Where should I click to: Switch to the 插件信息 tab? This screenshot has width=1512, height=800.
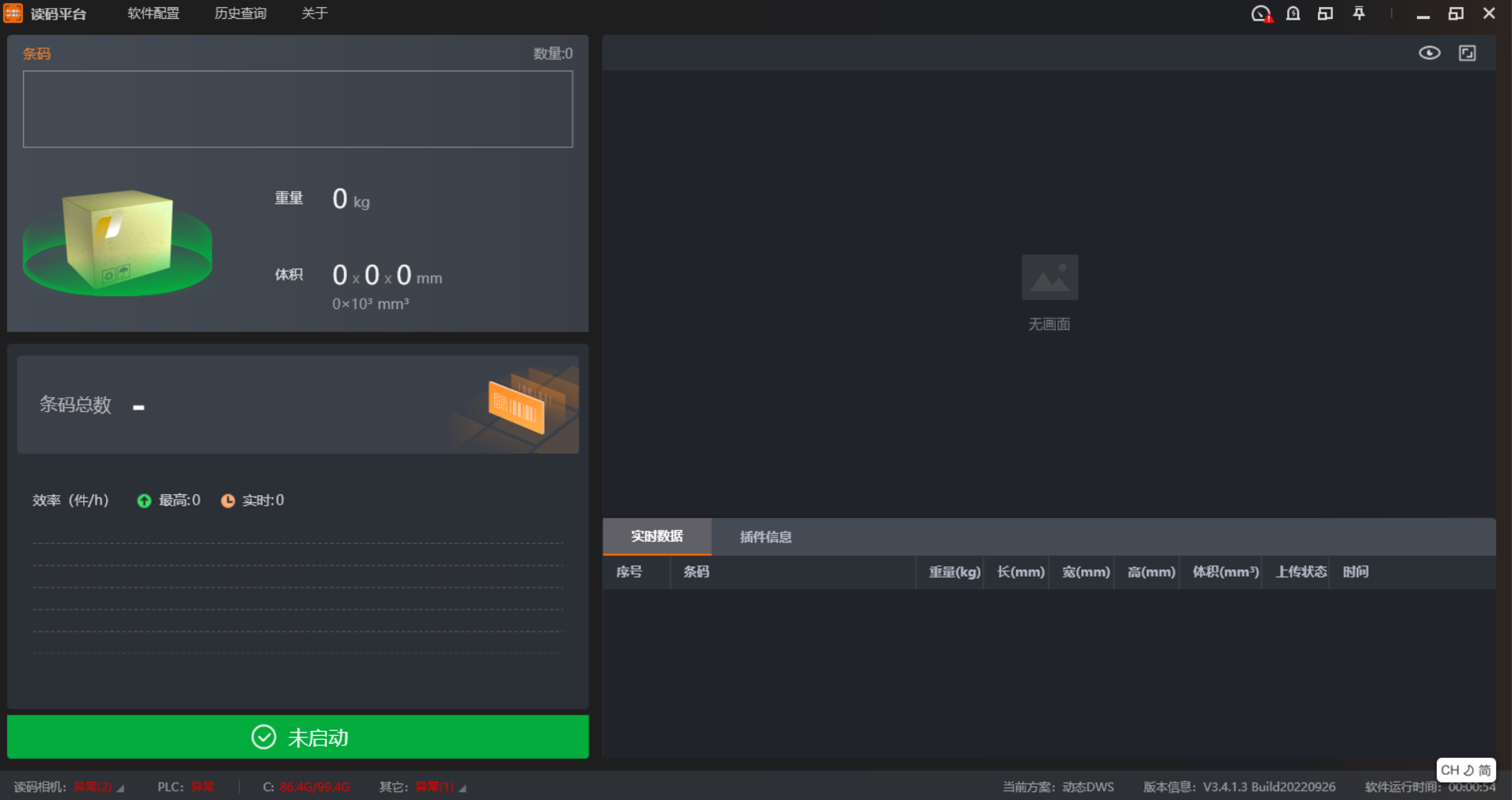tap(765, 537)
